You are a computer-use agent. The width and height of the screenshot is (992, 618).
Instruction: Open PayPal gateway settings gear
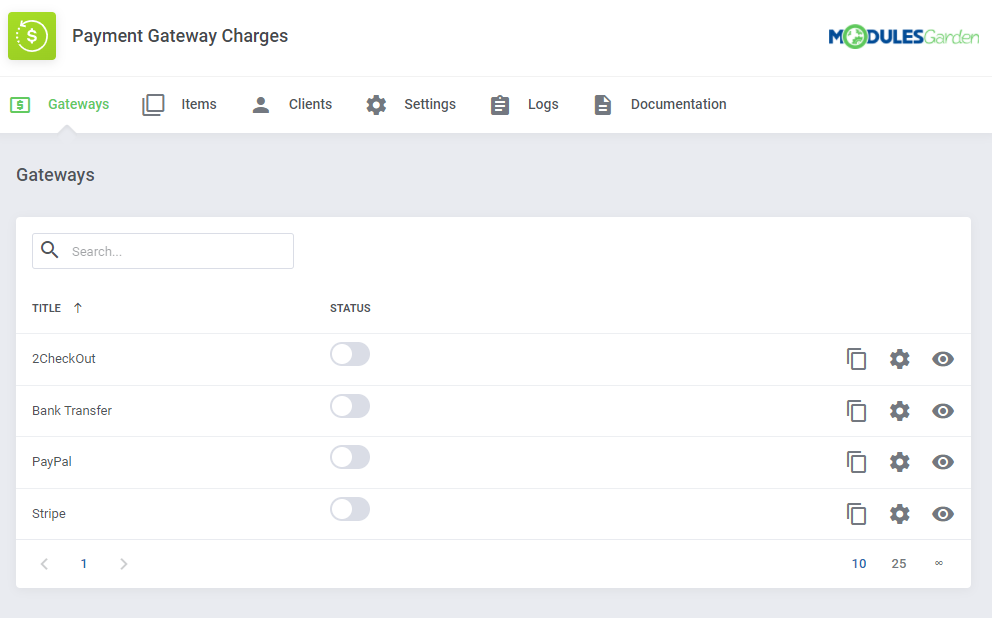899,462
